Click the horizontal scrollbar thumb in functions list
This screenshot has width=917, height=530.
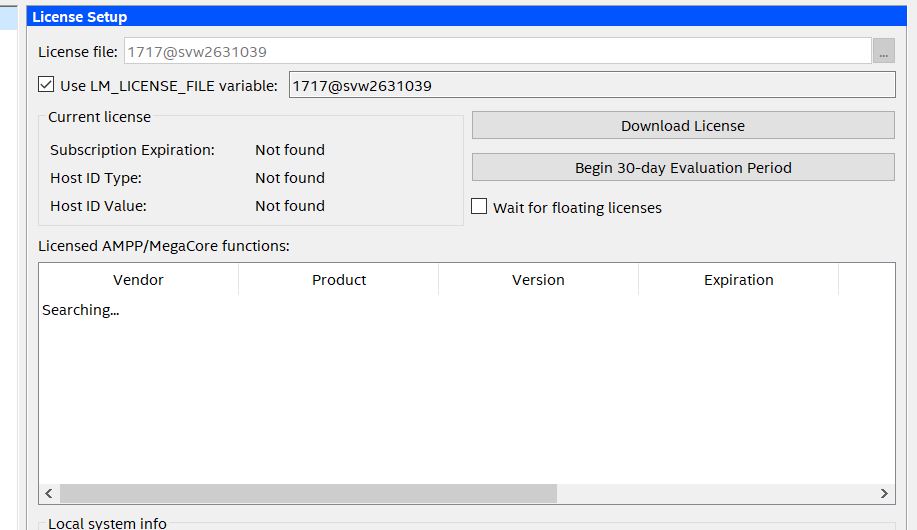click(x=308, y=494)
